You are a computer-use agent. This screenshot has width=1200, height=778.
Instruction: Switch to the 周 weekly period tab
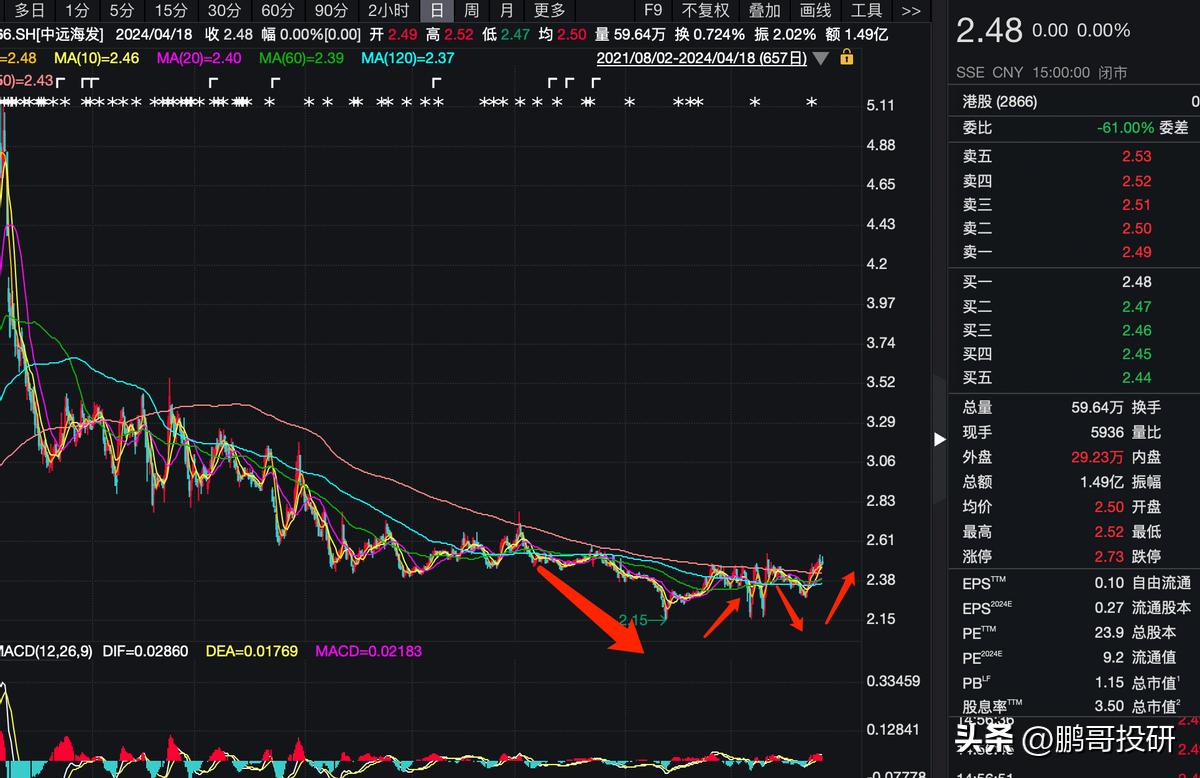(x=471, y=11)
